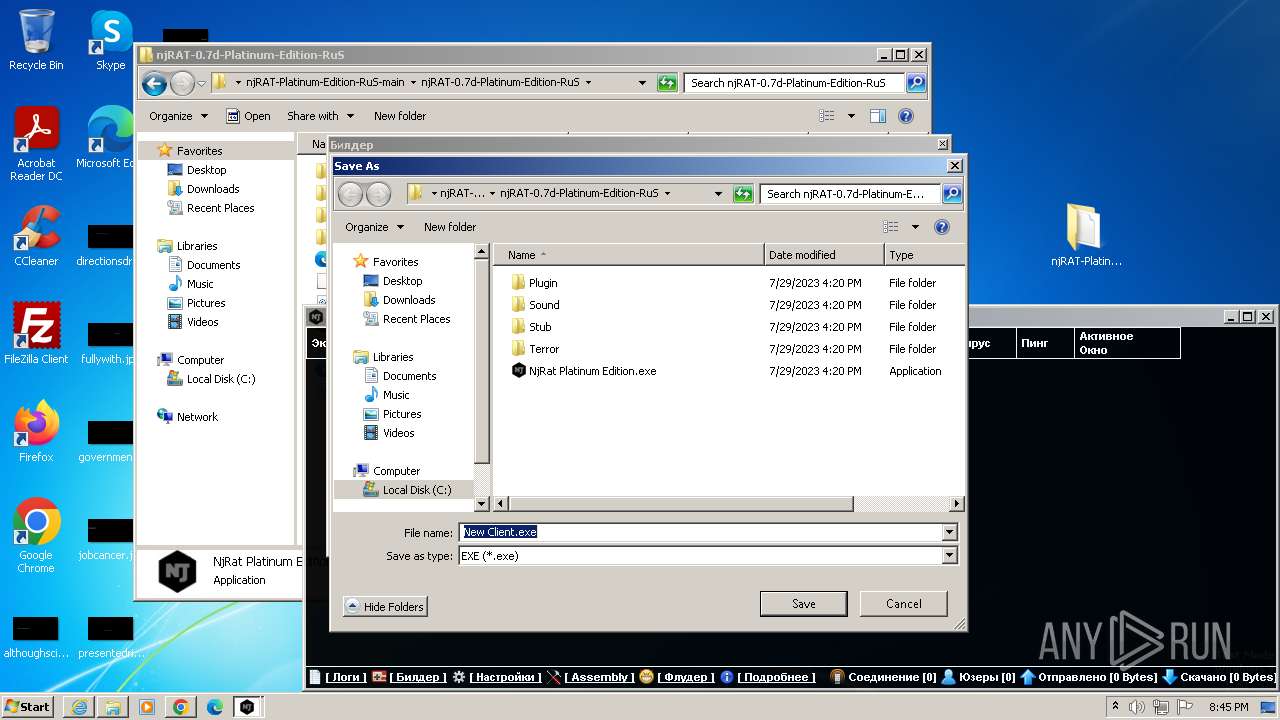Image resolution: width=1280 pixels, height=720 pixels.
Task: Click New folder in Explorer window
Action: click(400, 116)
